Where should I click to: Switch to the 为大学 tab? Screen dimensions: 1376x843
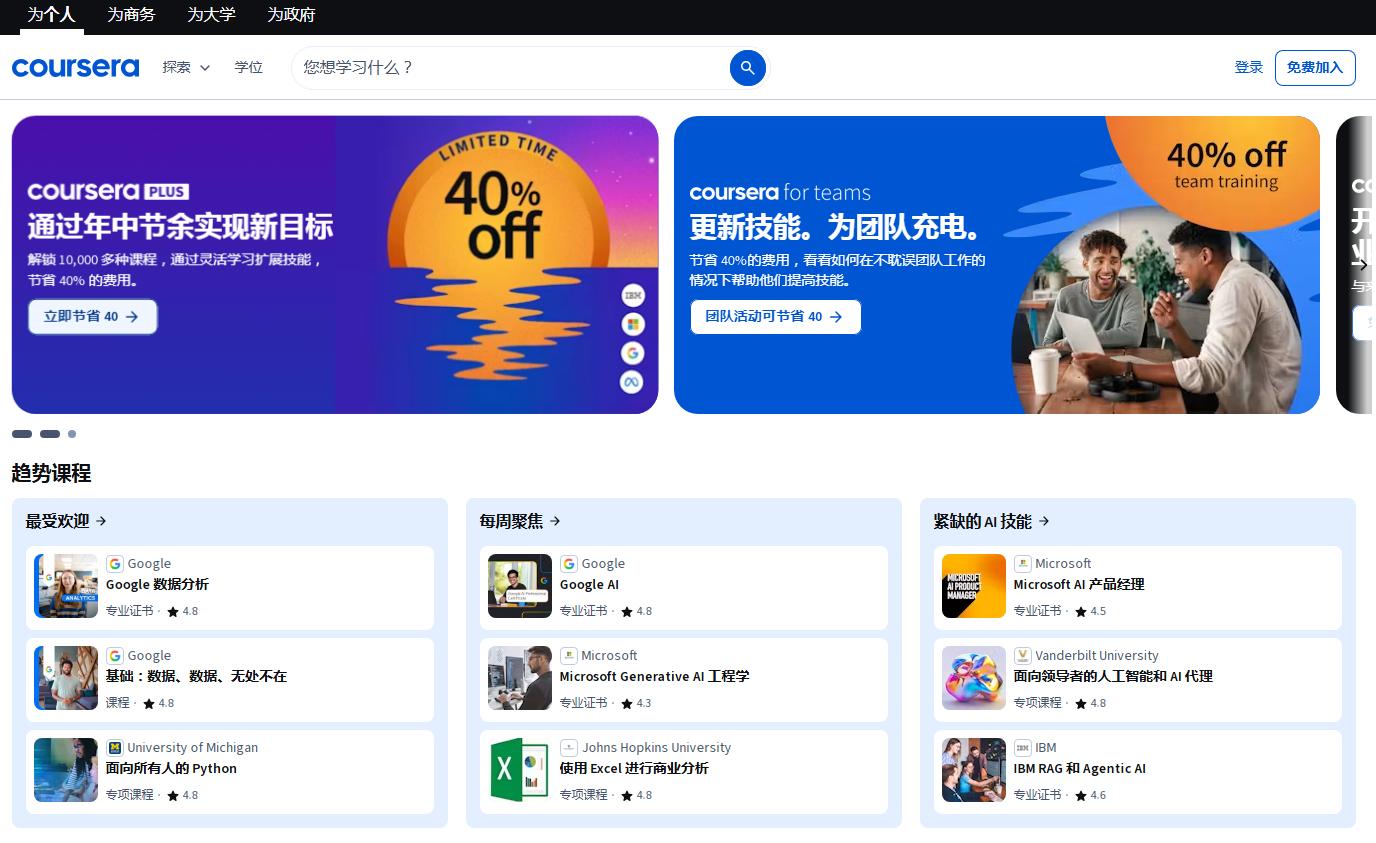[x=211, y=15]
